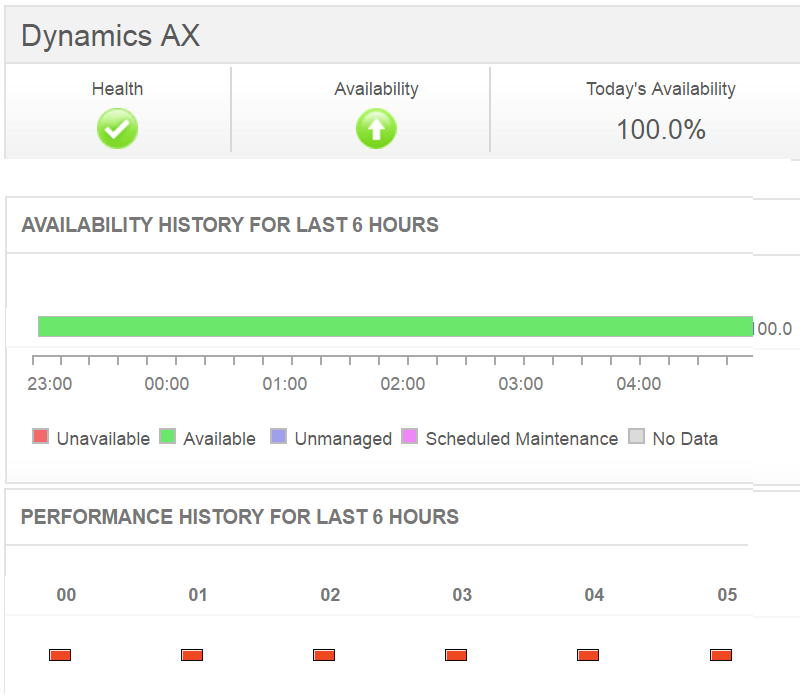Click the No Data legend label
Image resolution: width=800 pixels, height=700 pixels.
(685, 439)
